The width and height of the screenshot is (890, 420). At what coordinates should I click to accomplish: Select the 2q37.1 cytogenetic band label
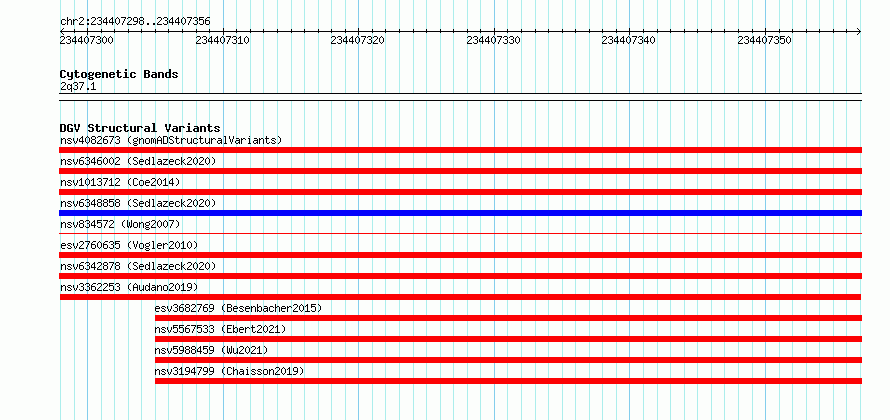click(x=78, y=87)
